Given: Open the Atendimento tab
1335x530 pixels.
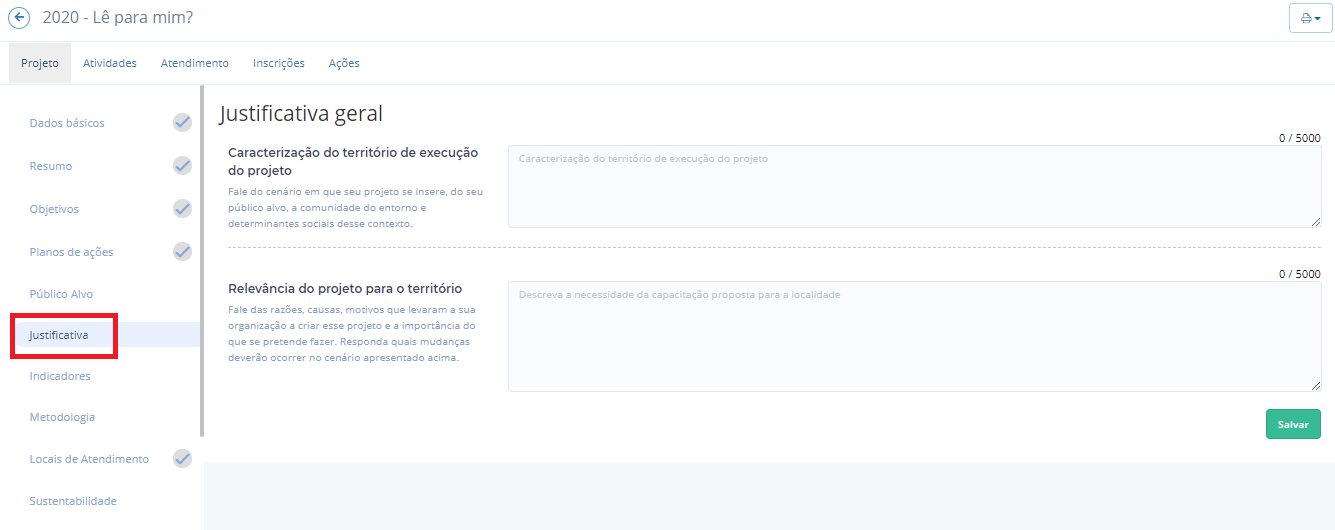Looking at the screenshot, I should 195,63.
